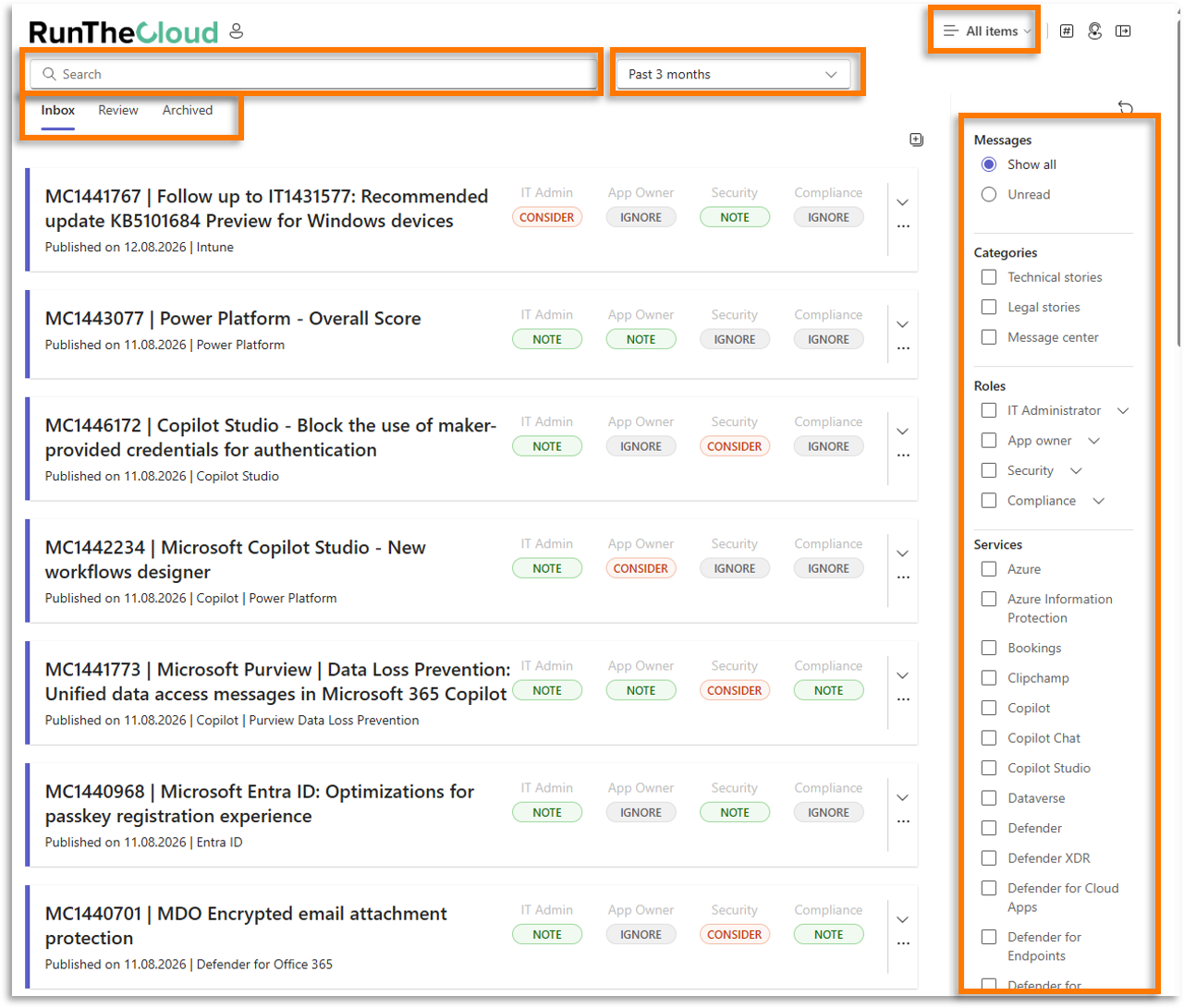Enable the App owner role checkbox
Screen dimensions: 1184x1008
click(x=989, y=441)
